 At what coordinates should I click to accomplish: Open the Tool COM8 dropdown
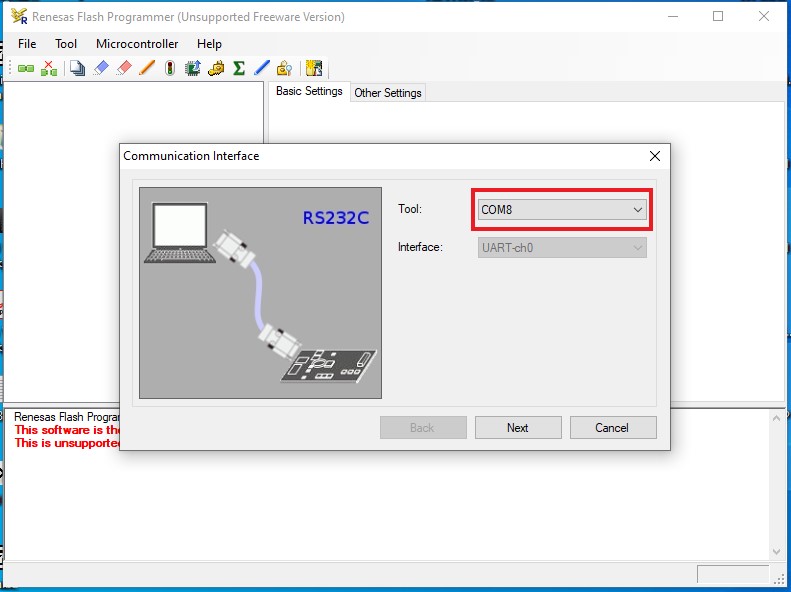561,210
